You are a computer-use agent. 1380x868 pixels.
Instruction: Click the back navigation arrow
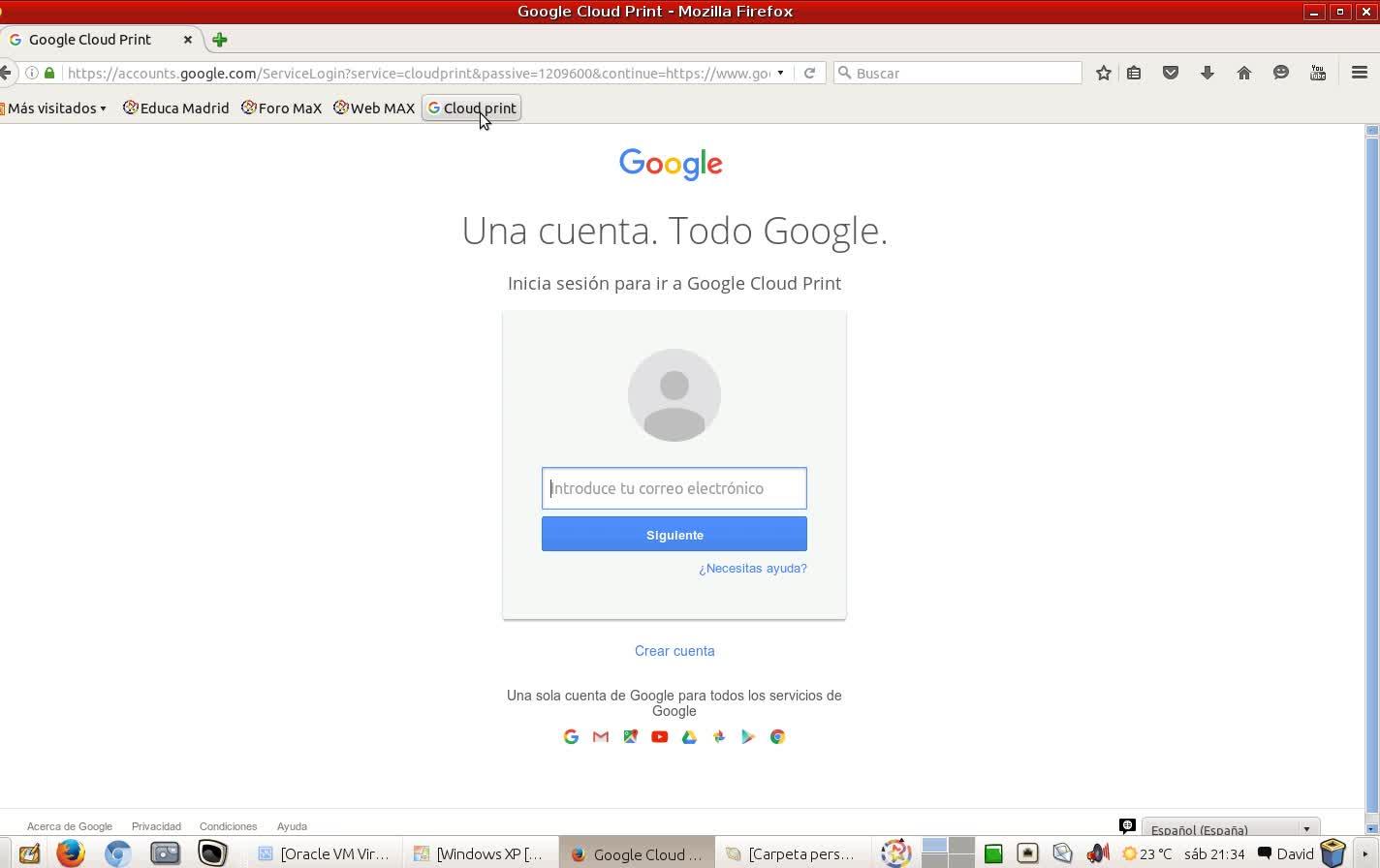click(x=6, y=73)
